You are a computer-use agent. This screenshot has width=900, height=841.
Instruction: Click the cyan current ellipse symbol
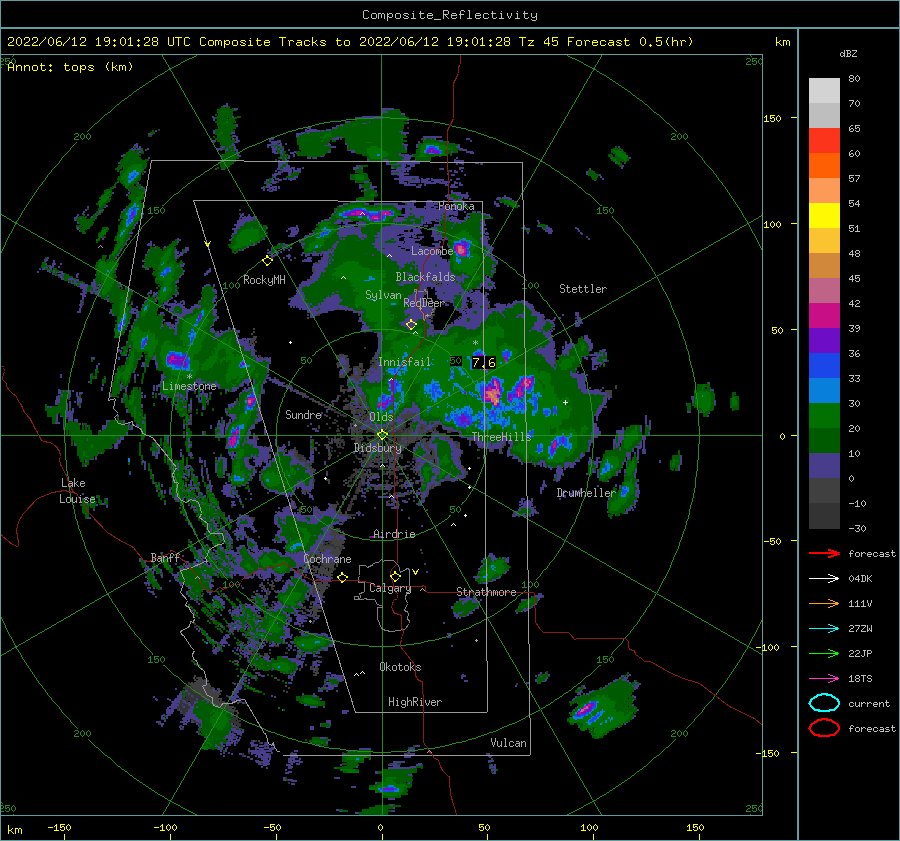point(824,703)
